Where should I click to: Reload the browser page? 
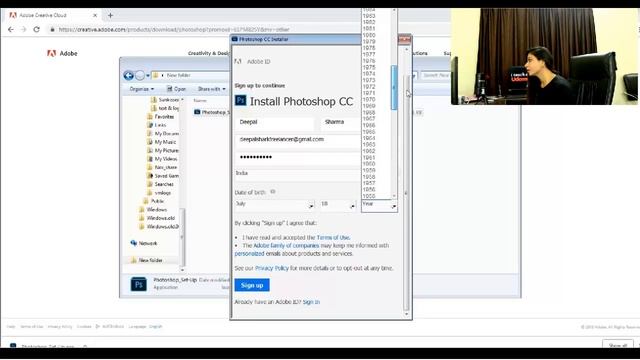pos(36,29)
